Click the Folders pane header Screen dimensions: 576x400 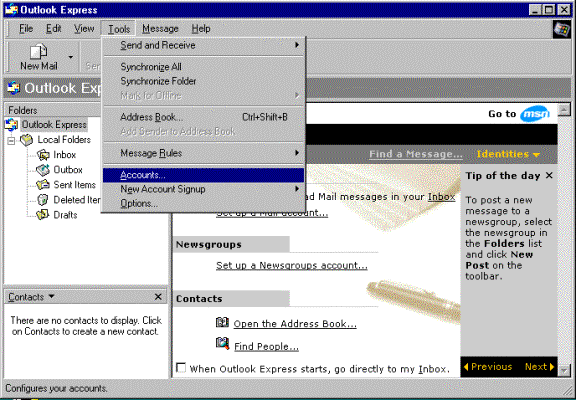(51, 110)
